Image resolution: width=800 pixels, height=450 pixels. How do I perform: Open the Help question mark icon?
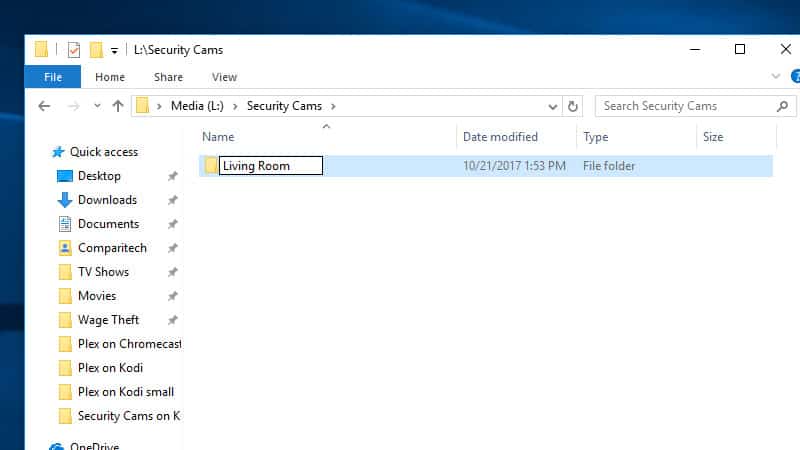(795, 77)
